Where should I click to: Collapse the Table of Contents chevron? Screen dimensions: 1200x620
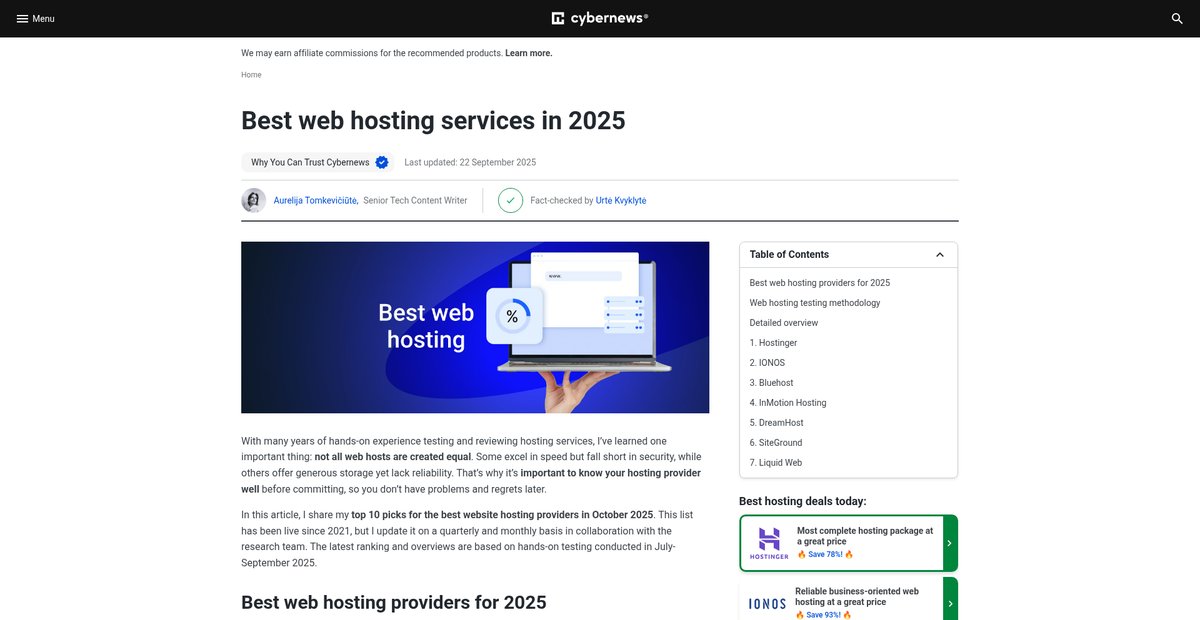(940, 255)
